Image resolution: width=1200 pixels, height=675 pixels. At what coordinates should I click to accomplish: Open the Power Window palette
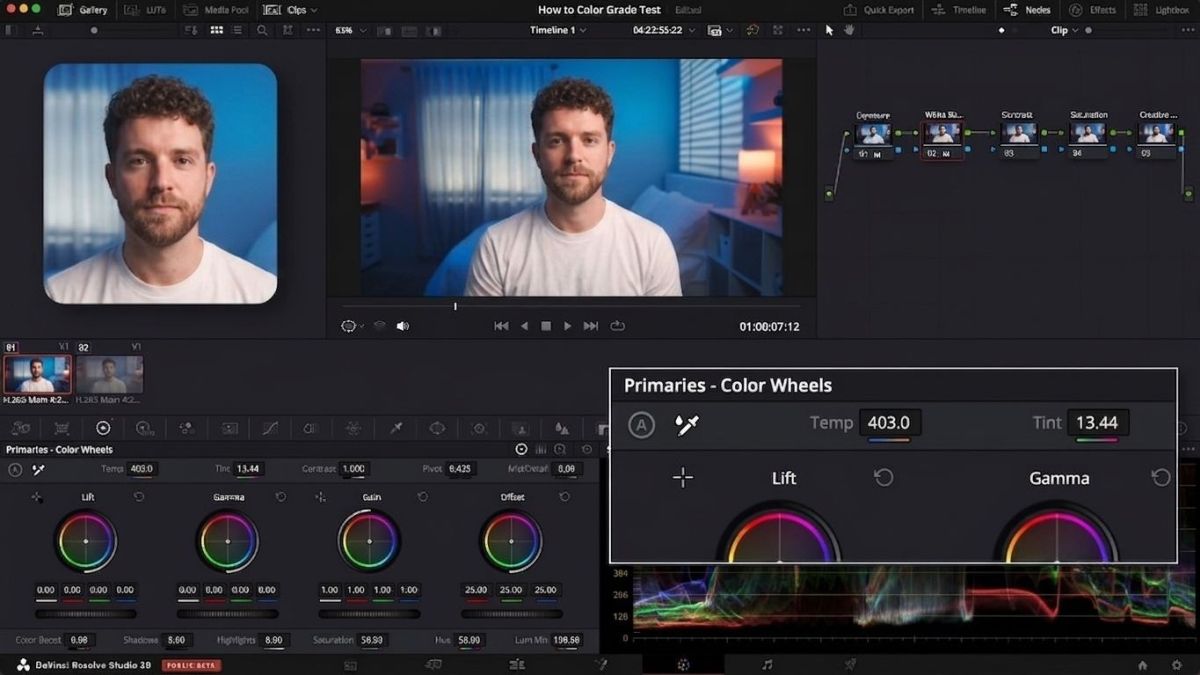pyautogui.click(x=437, y=428)
